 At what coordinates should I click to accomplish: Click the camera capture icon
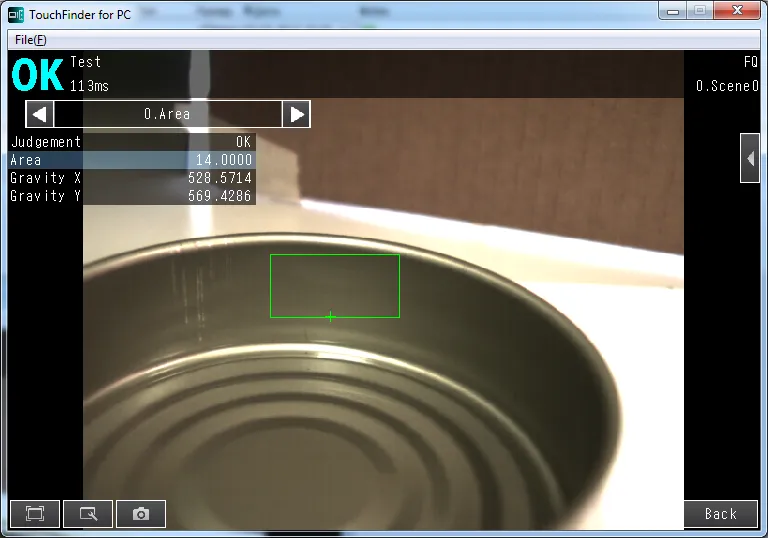coord(141,514)
